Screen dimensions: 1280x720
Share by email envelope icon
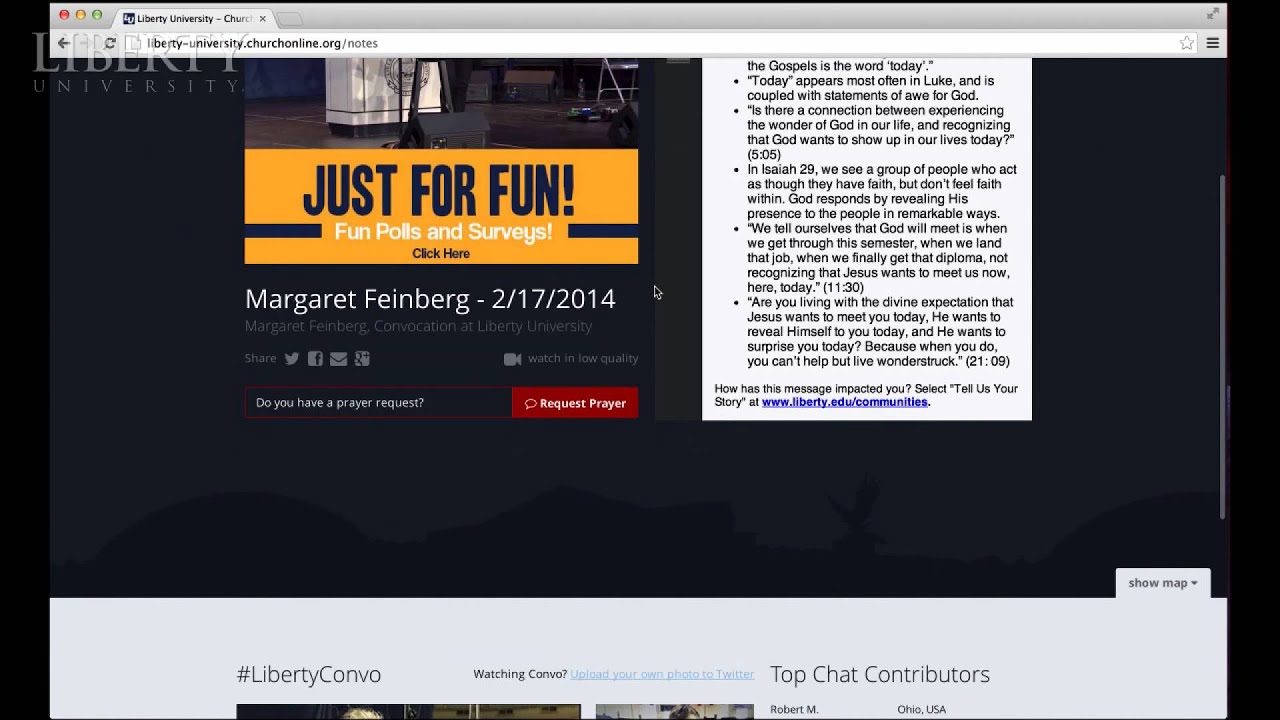point(339,358)
